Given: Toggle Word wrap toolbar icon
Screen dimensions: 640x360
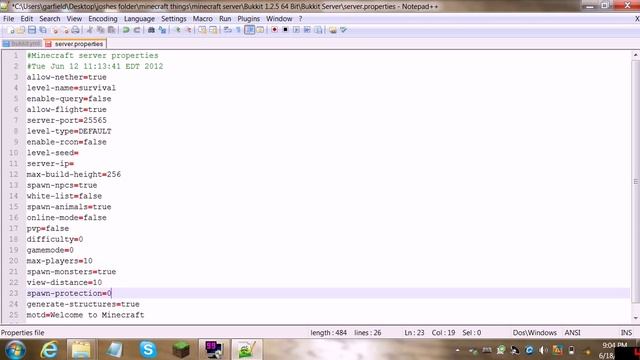Looking at the screenshot, I should 228,30.
